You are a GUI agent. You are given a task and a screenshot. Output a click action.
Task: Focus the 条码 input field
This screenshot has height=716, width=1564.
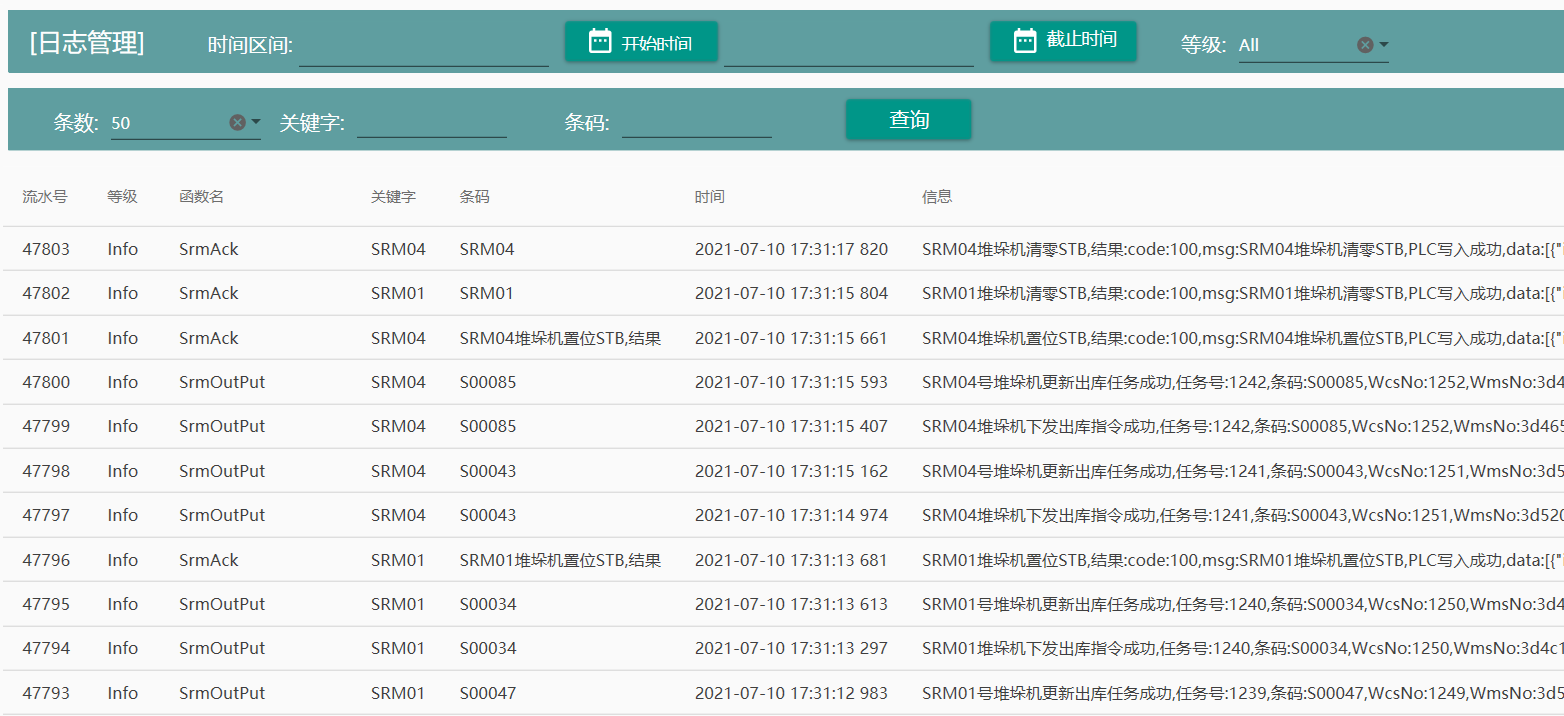pyautogui.click(x=697, y=123)
